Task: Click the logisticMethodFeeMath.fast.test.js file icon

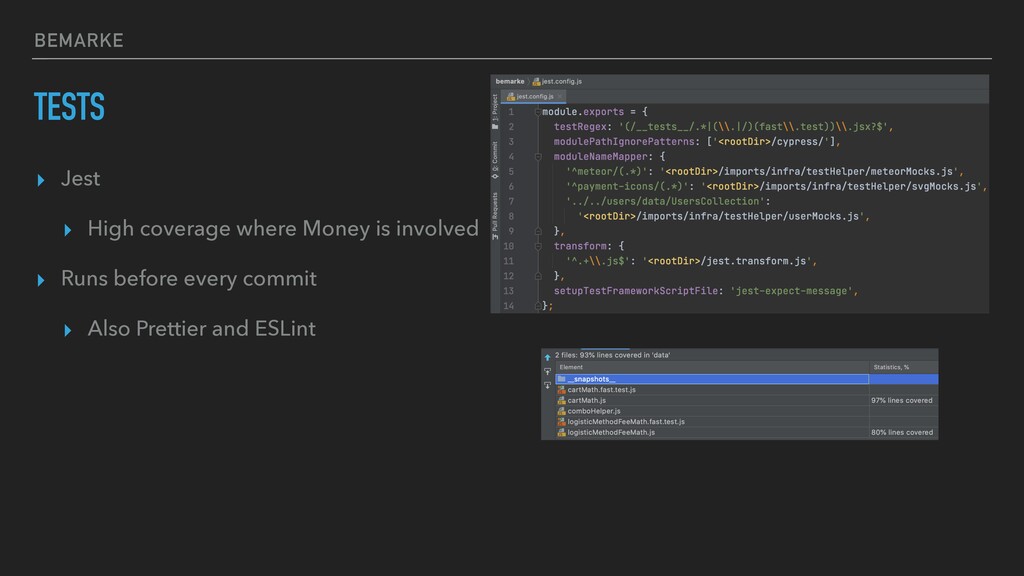Action: pyautogui.click(x=561, y=422)
